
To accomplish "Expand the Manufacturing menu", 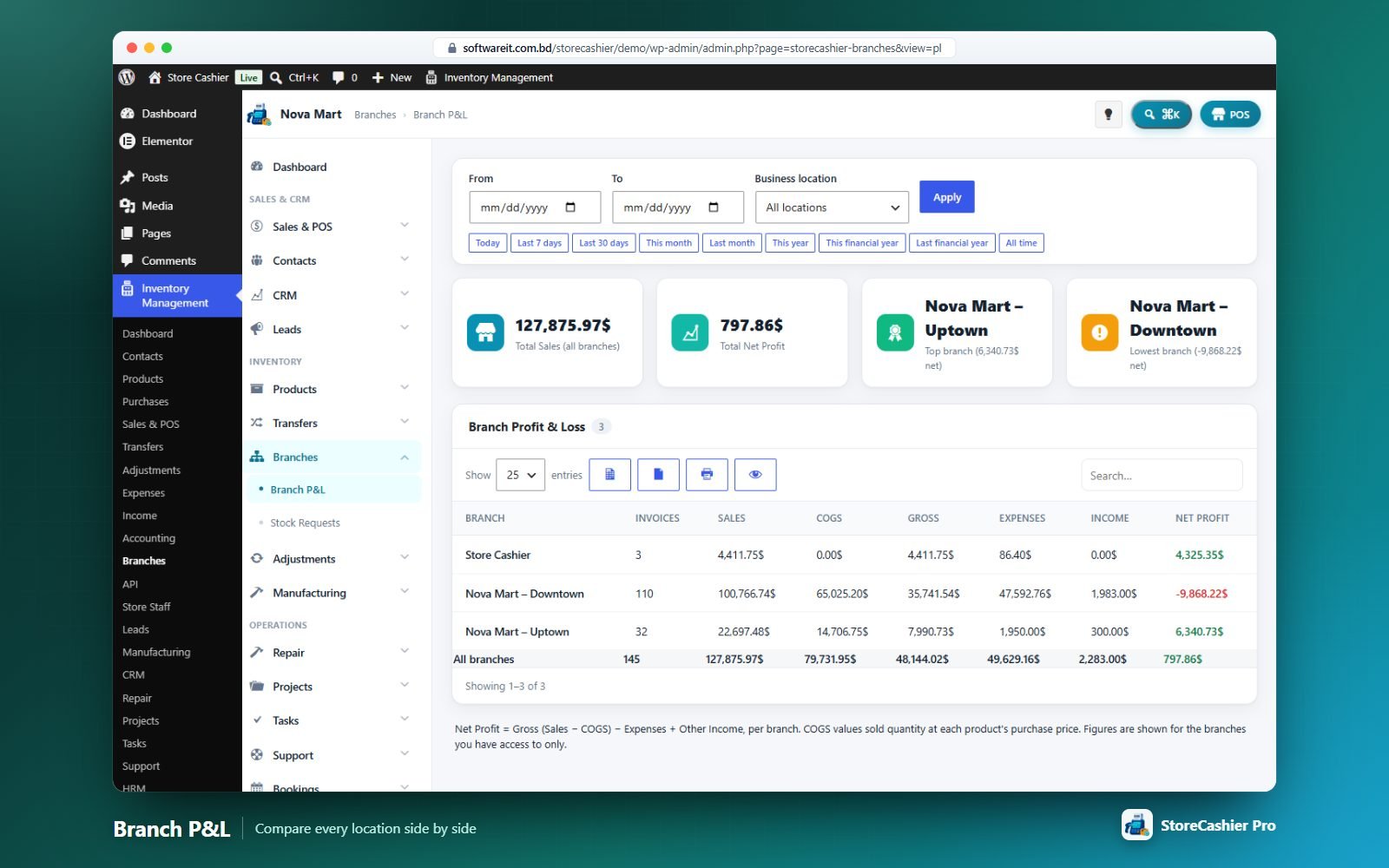I will click(x=330, y=593).
